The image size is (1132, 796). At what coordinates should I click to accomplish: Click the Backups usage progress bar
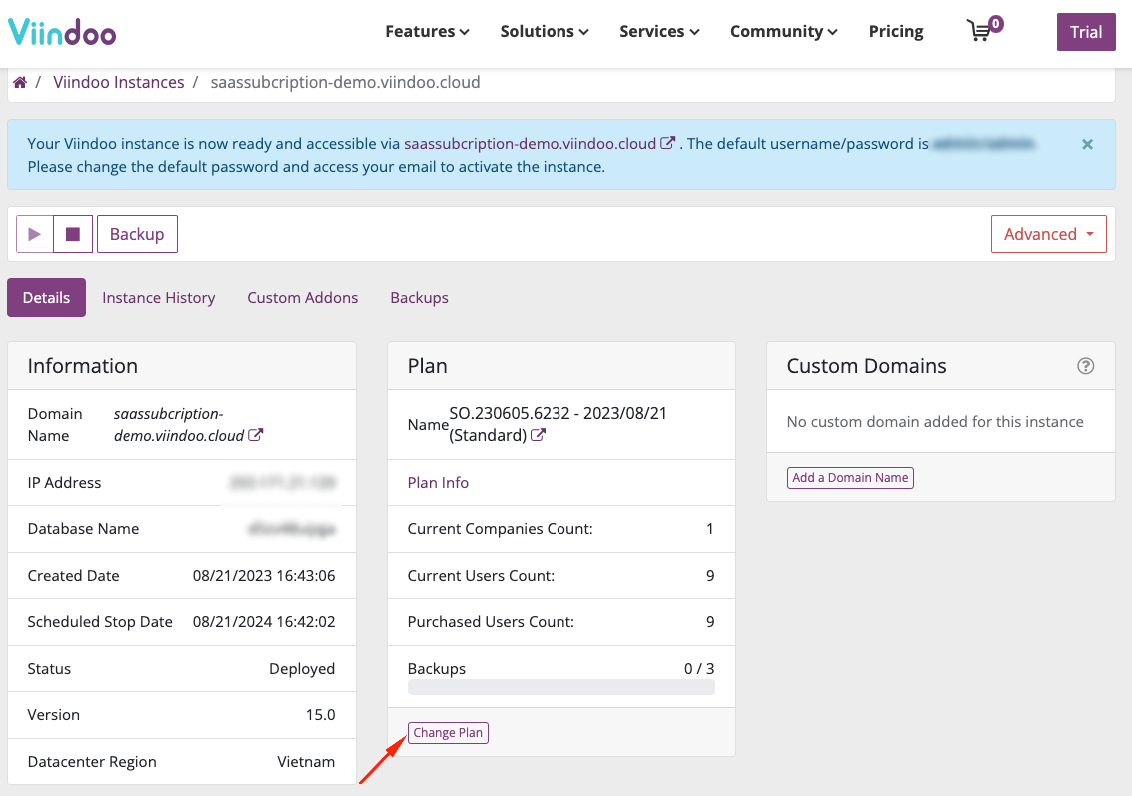561,687
